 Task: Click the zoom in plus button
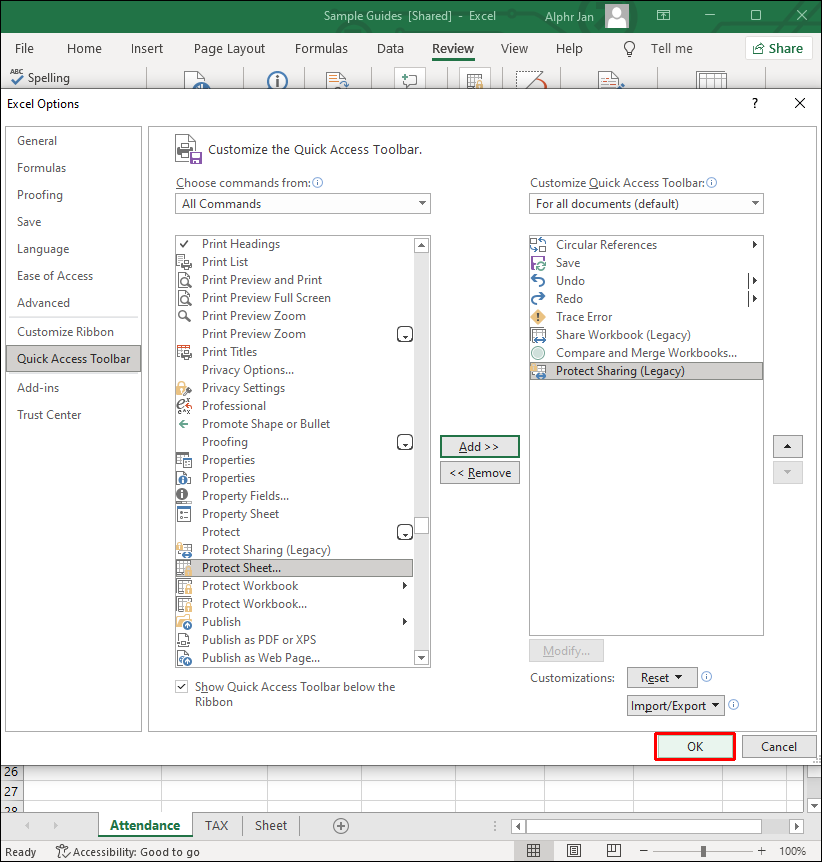click(761, 851)
